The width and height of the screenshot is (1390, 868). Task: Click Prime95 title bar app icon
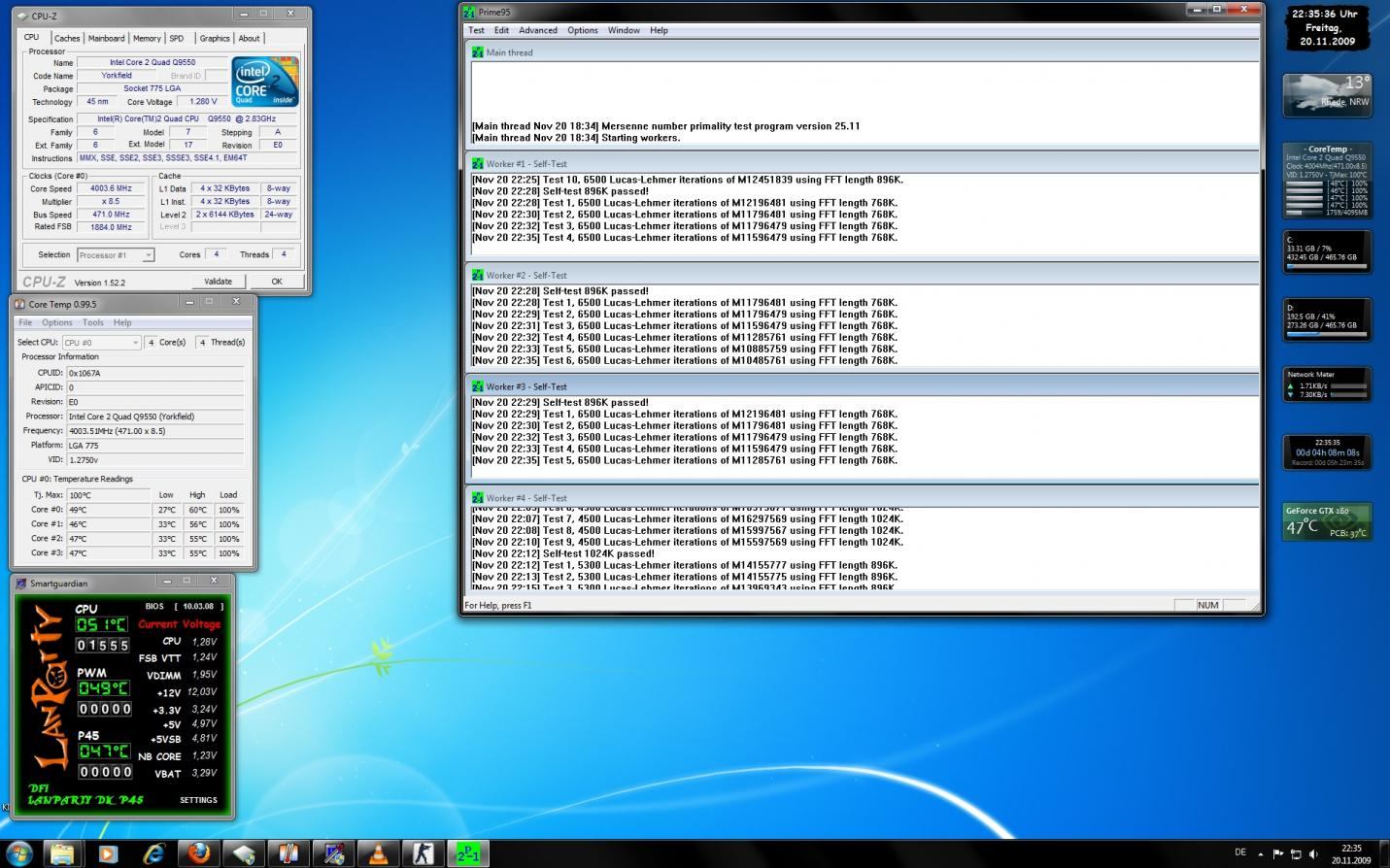(x=470, y=12)
